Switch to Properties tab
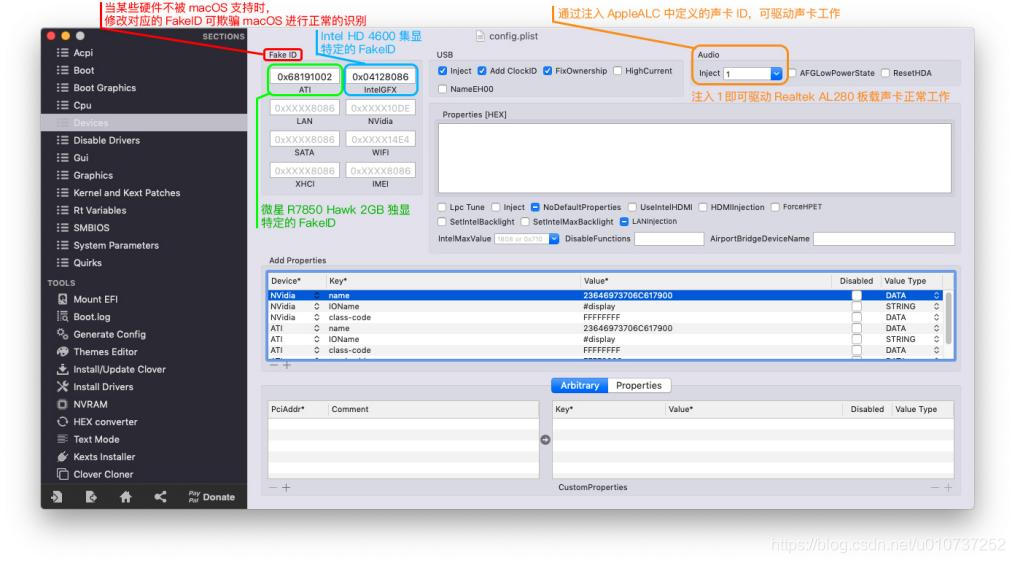The height and width of the screenshot is (563, 1015). tap(639, 385)
